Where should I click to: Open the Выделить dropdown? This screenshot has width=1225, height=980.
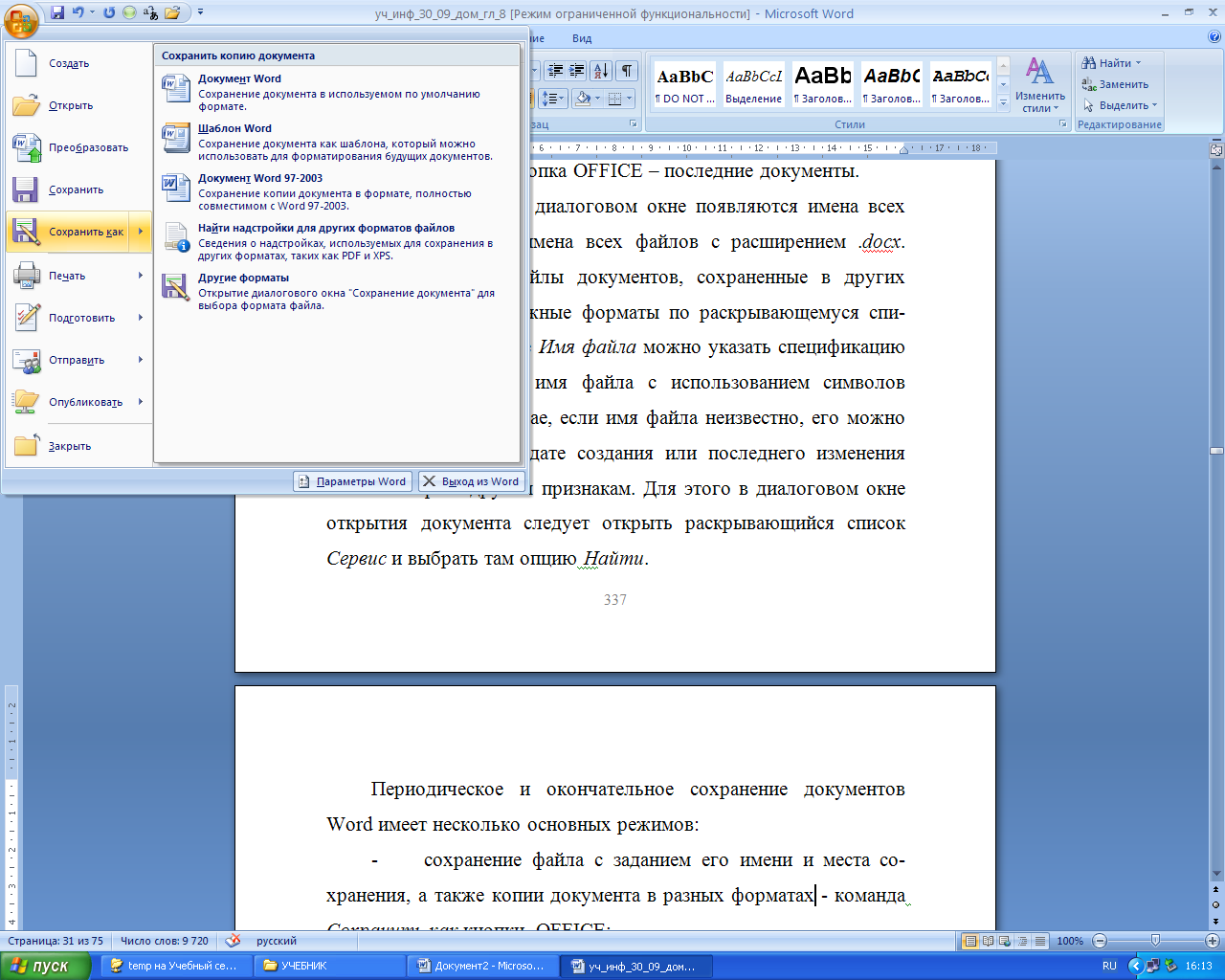point(1120,105)
